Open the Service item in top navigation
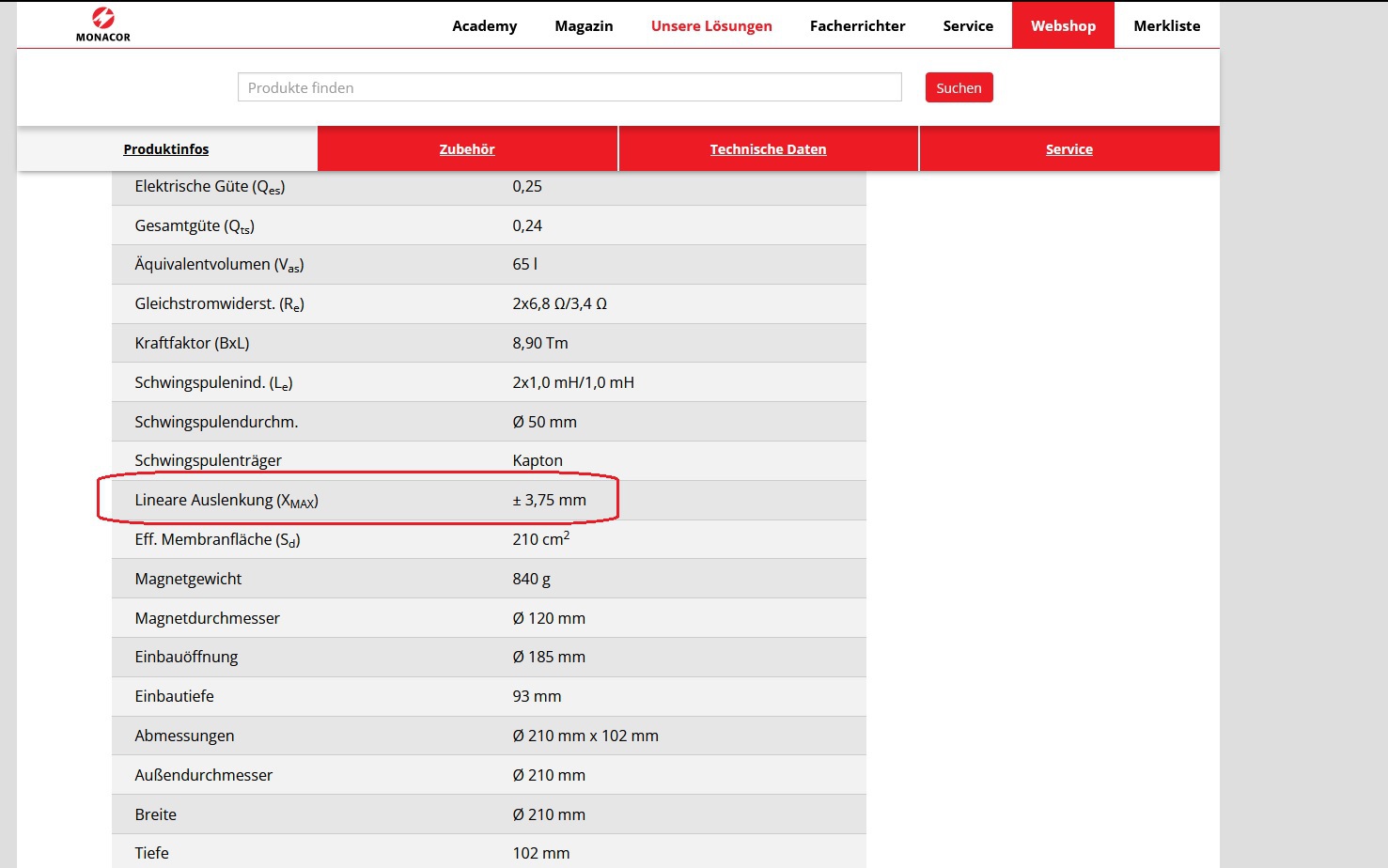 [968, 25]
